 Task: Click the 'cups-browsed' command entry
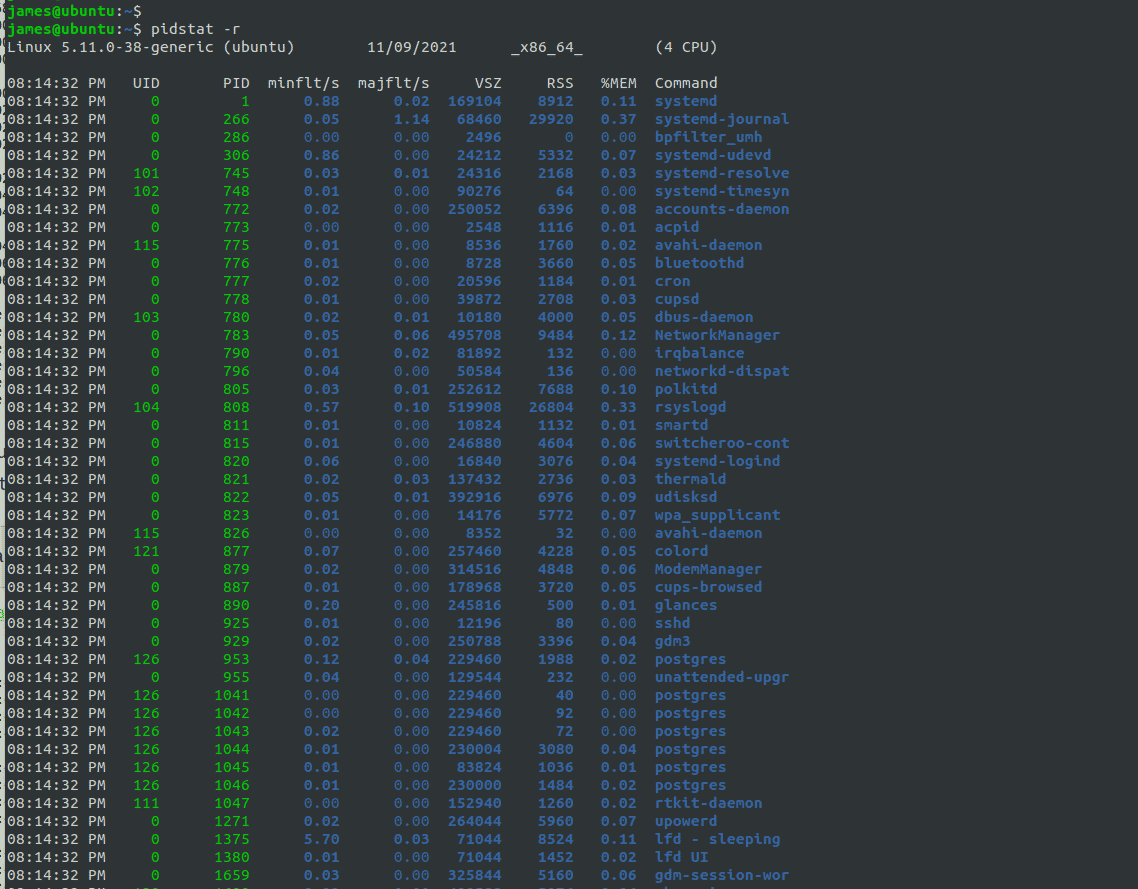[708, 587]
